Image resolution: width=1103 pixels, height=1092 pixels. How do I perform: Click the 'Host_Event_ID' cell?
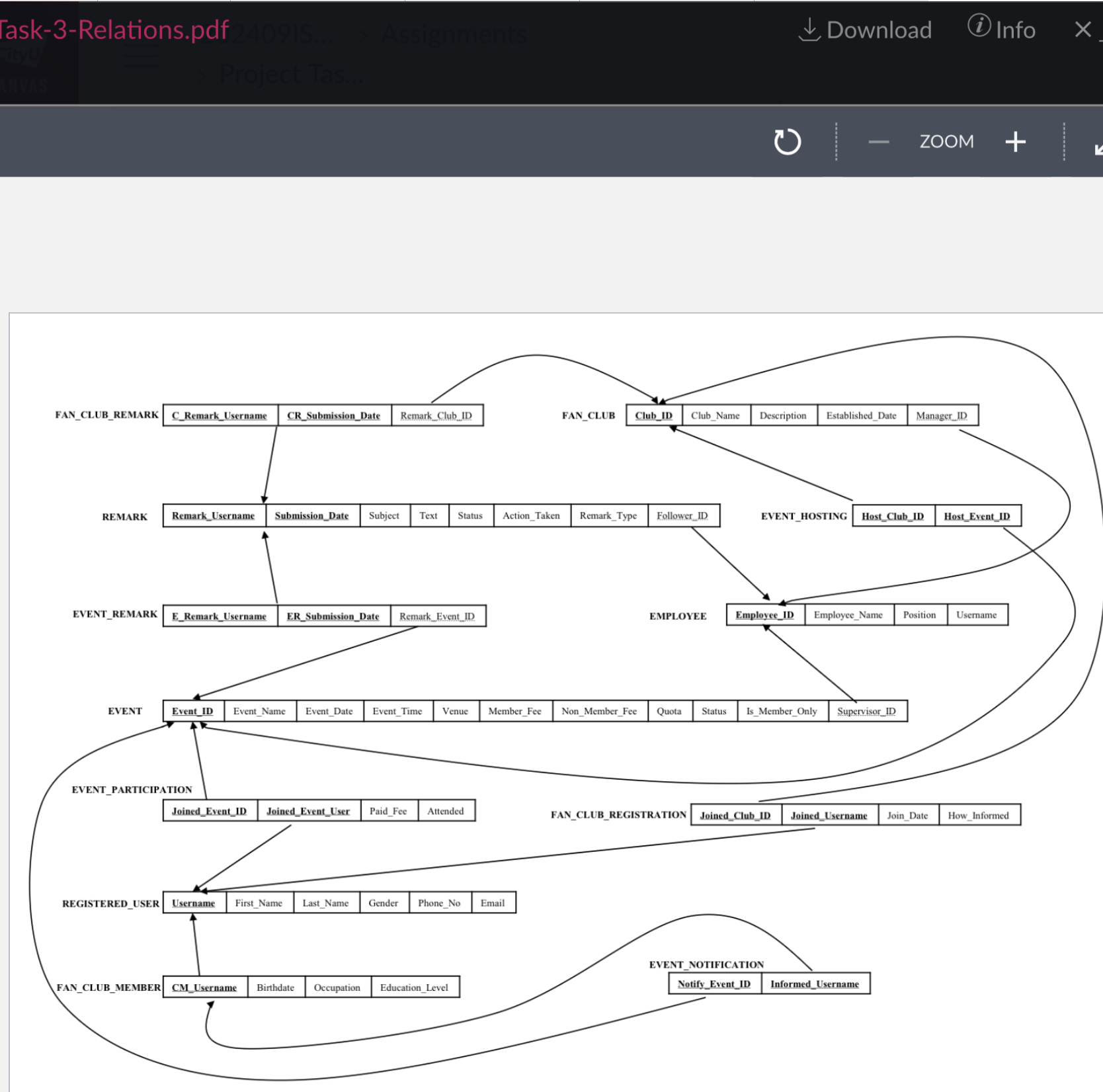[977, 516]
